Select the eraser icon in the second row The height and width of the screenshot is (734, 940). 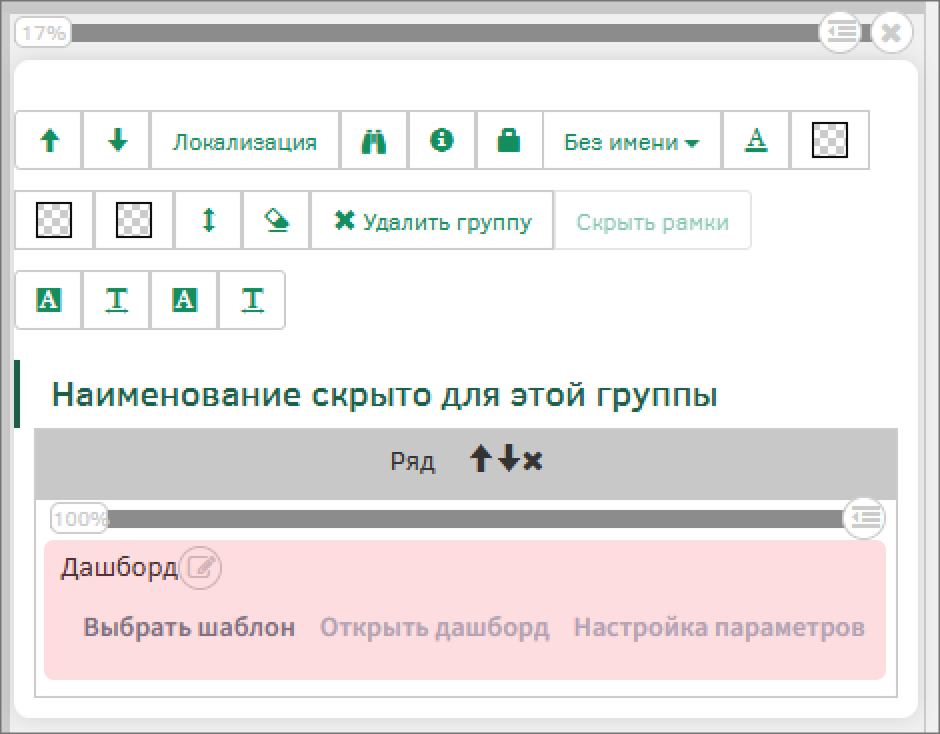click(276, 220)
